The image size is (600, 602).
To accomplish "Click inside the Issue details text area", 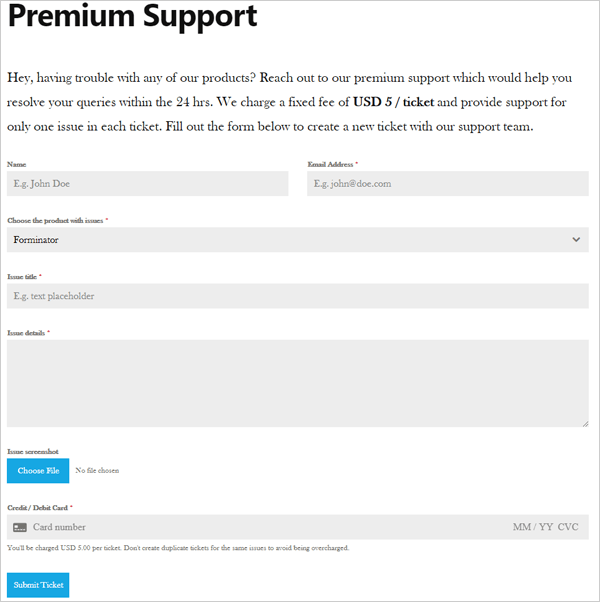I will (298, 383).
